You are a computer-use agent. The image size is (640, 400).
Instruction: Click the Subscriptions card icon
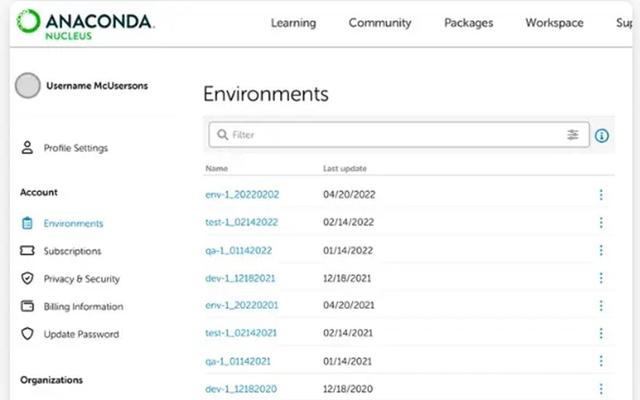tap(27, 251)
